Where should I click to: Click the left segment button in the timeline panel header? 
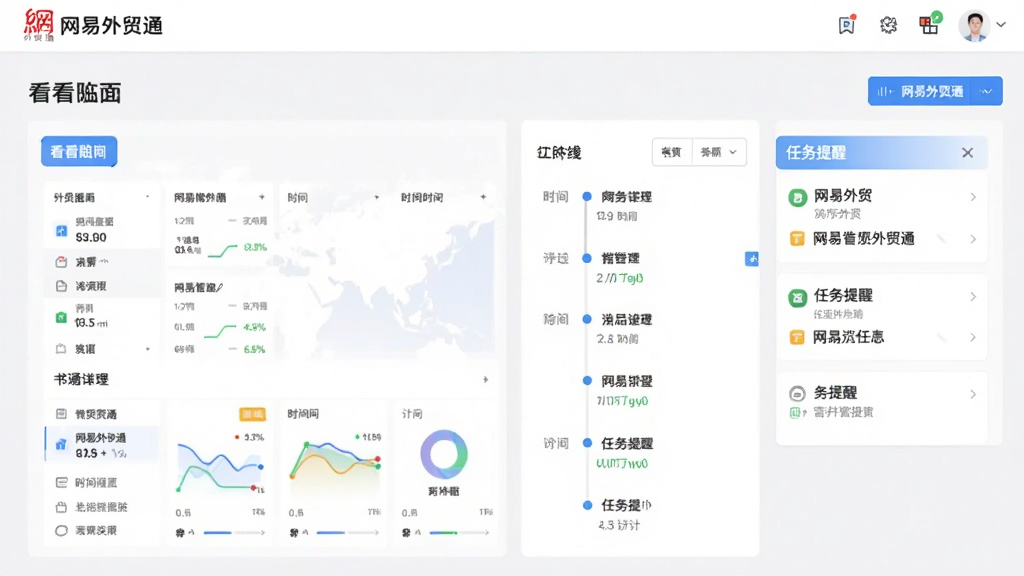click(672, 152)
